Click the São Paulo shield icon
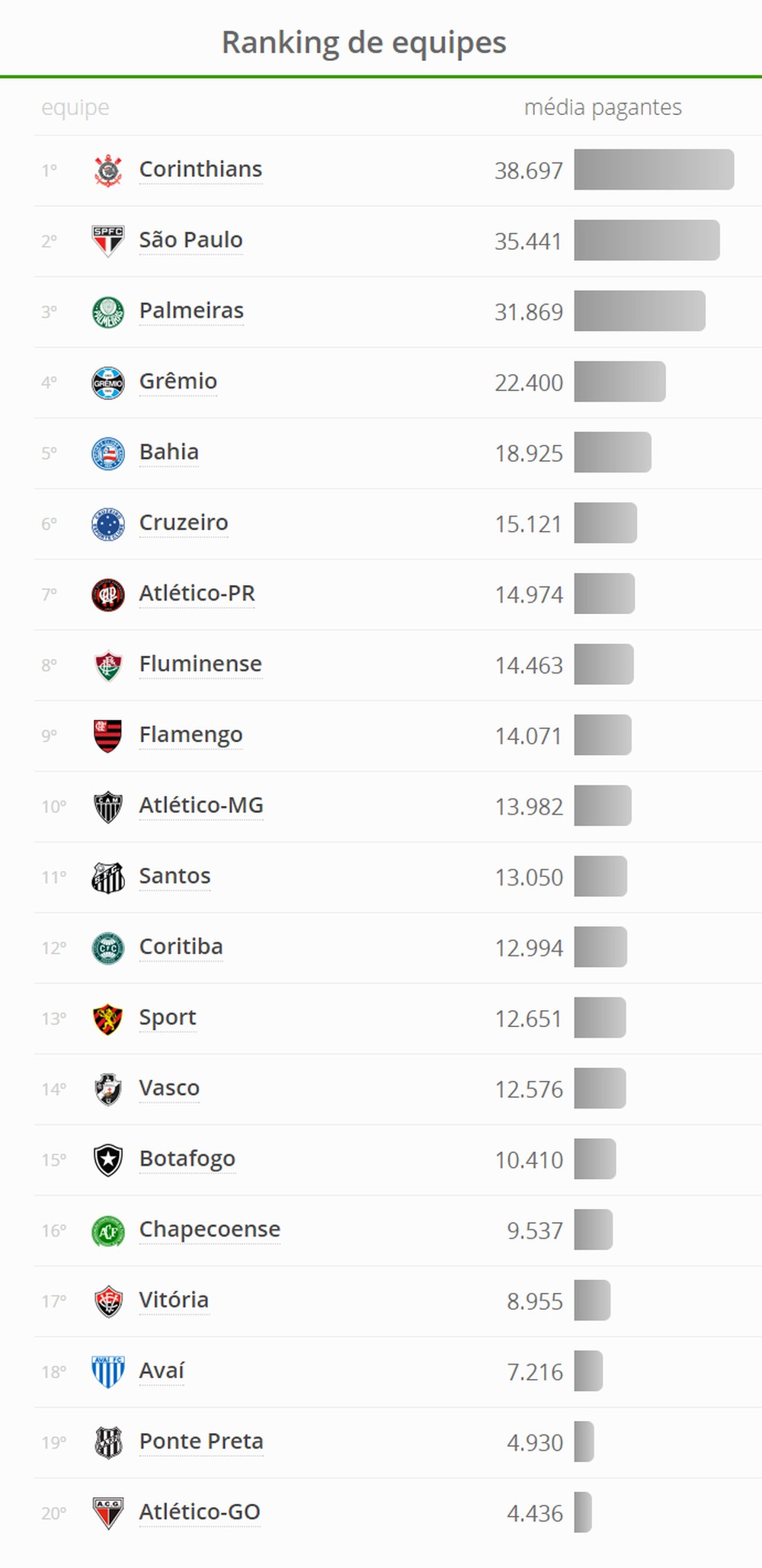Screen dimensions: 762x1568 tap(108, 241)
